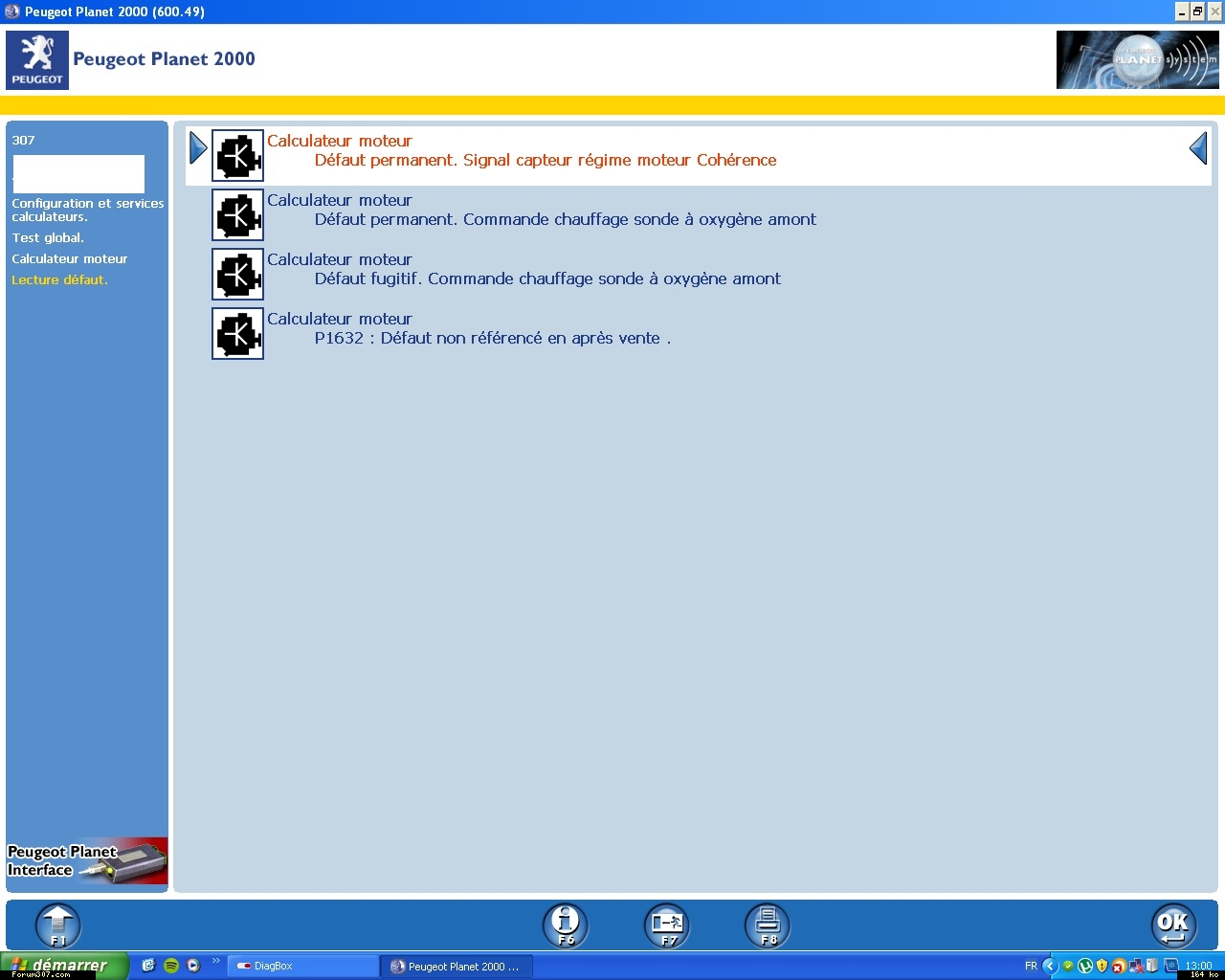Click 'Calculateur moteur' heading above P1632
This screenshot has height=980, width=1225.
pos(340,319)
